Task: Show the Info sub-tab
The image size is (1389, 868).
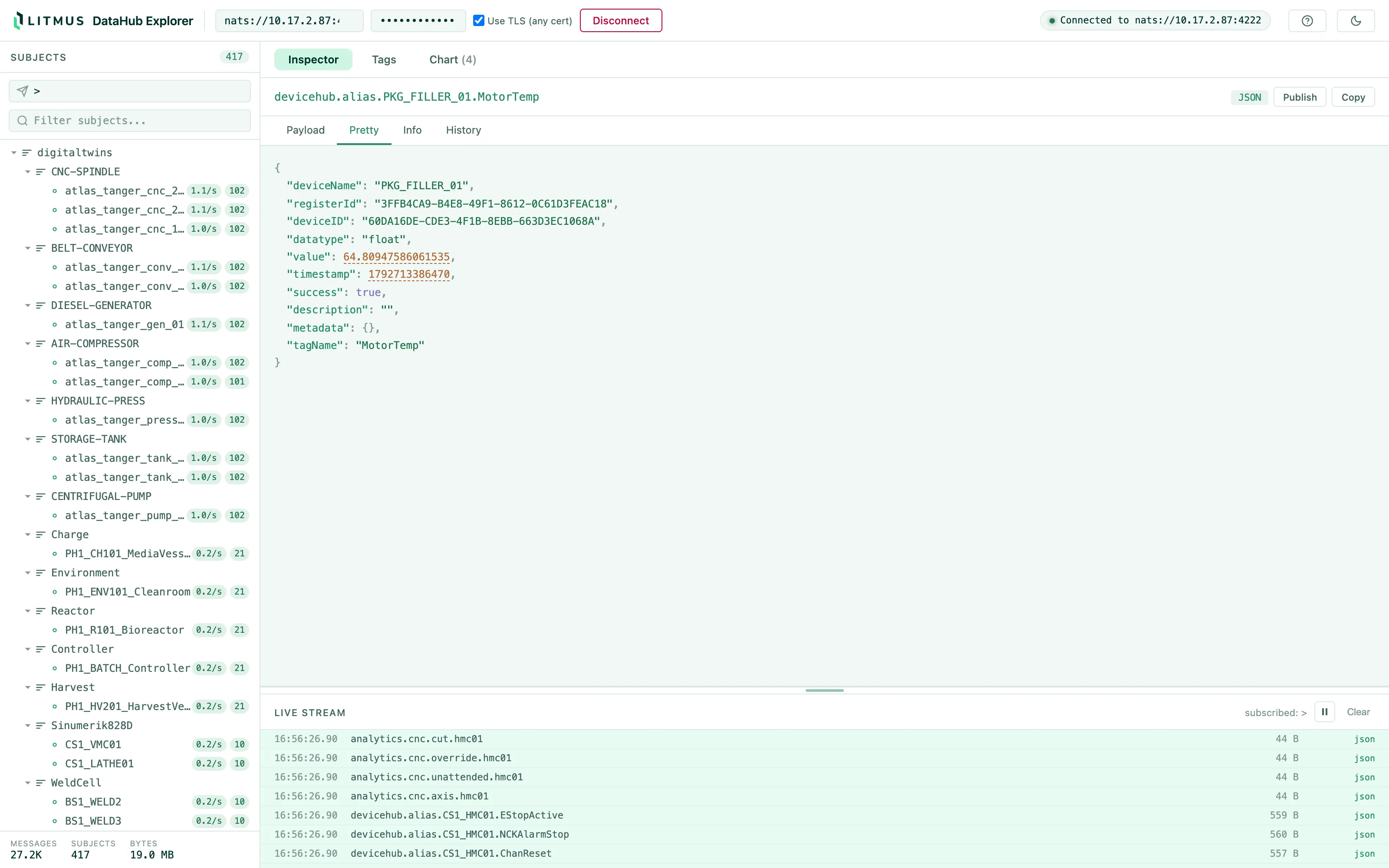Action: point(412,130)
